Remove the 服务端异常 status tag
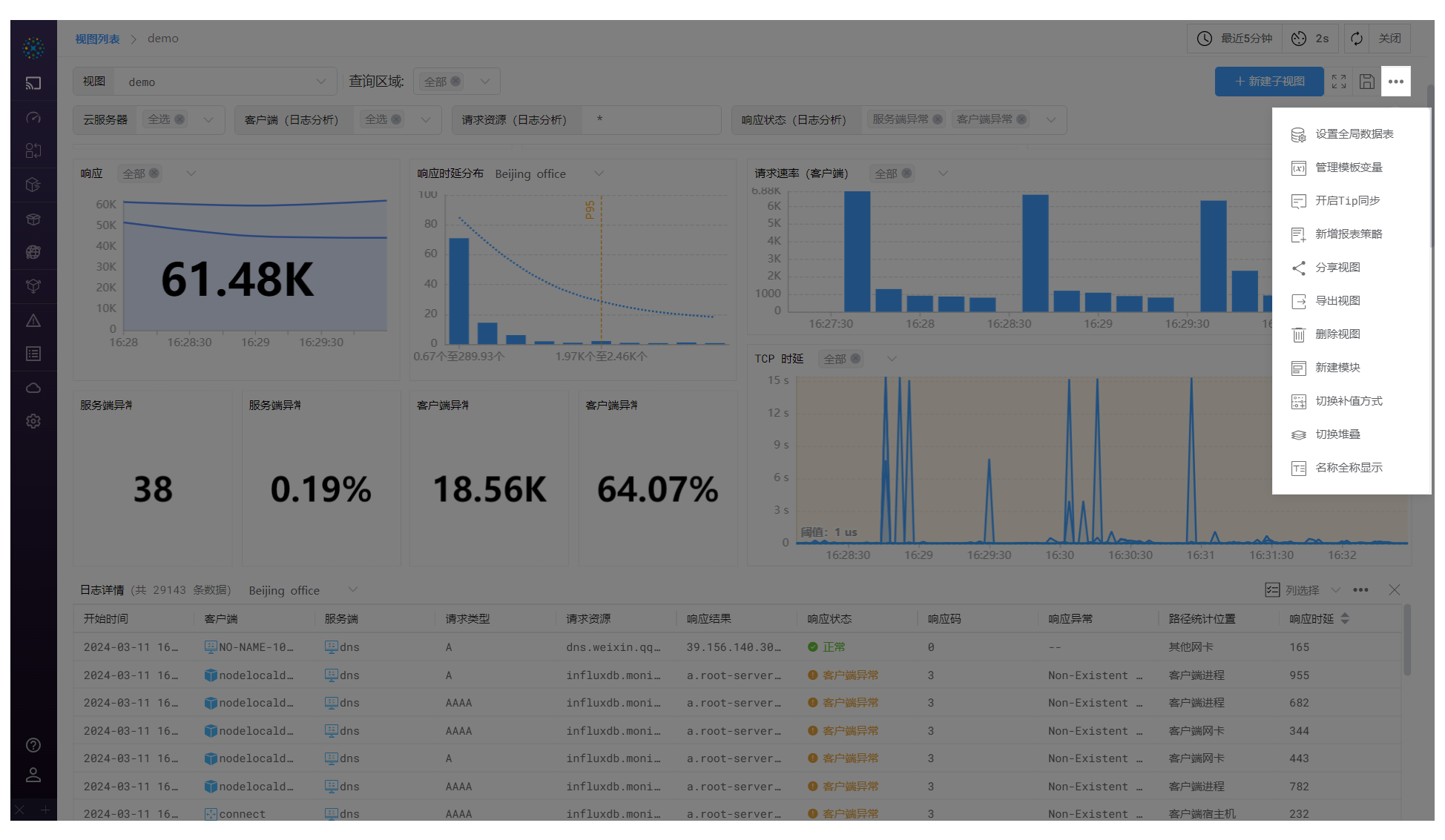The height and width of the screenshot is (840, 1445). pyautogui.click(x=938, y=119)
